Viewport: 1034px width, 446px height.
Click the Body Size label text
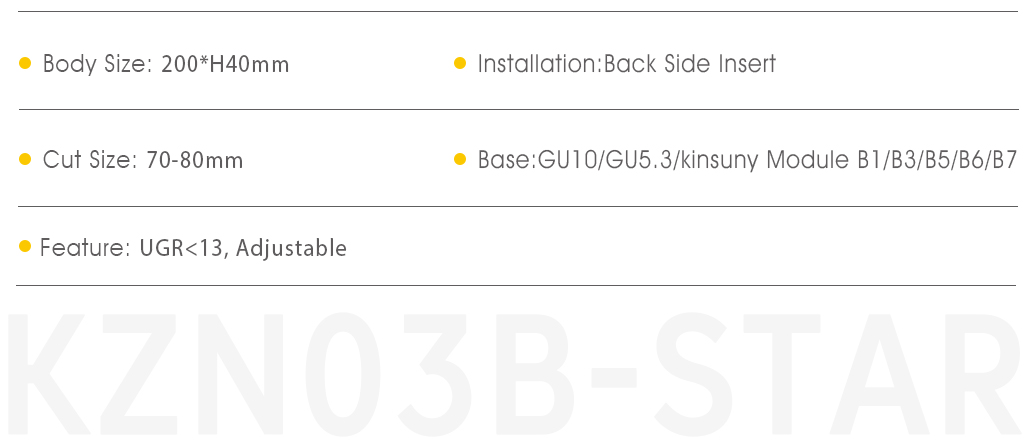tap(98, 65)
